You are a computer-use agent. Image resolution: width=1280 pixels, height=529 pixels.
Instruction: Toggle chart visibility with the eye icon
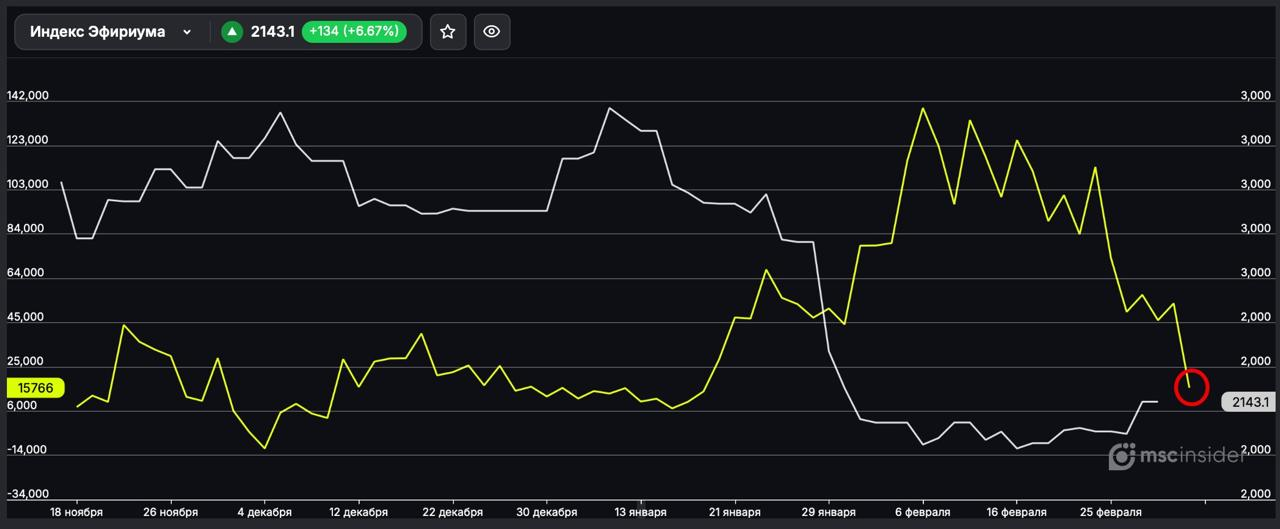click(491, 32)
